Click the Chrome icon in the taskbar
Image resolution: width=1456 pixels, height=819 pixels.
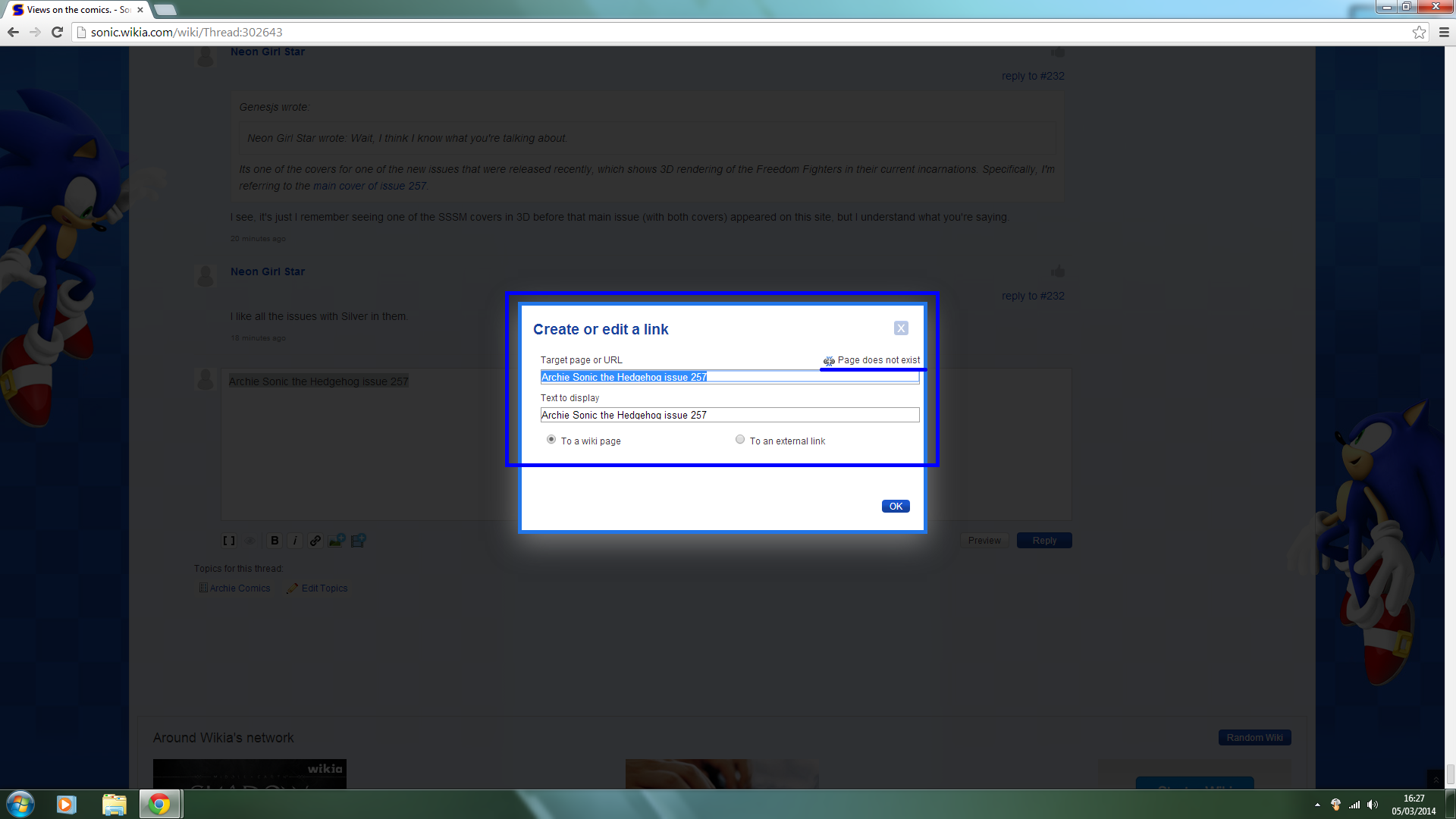pyautogui.click(x=159, y=805)
